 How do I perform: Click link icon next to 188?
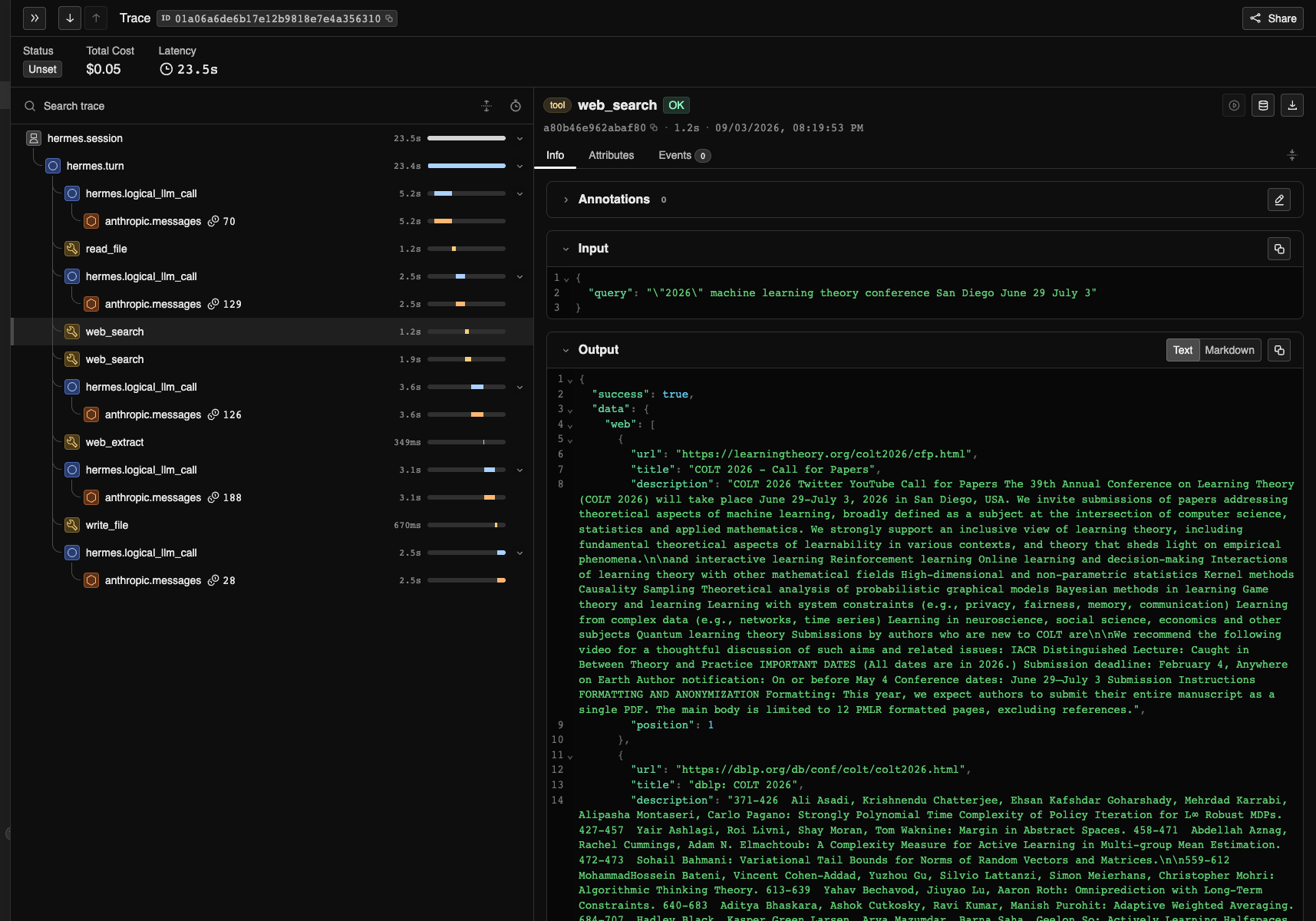(213, 497)
